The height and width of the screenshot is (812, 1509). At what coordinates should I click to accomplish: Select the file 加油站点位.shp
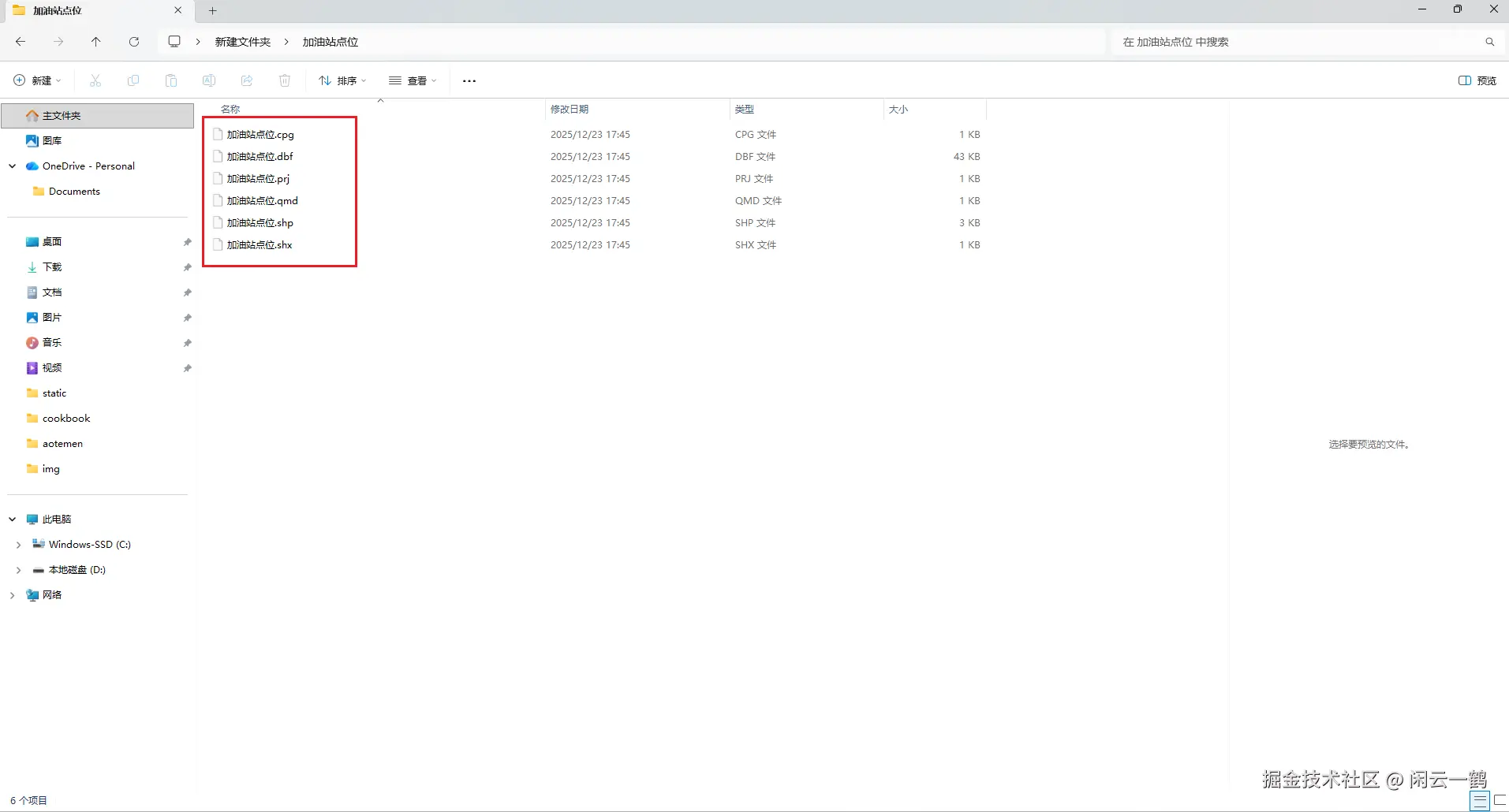260,223
